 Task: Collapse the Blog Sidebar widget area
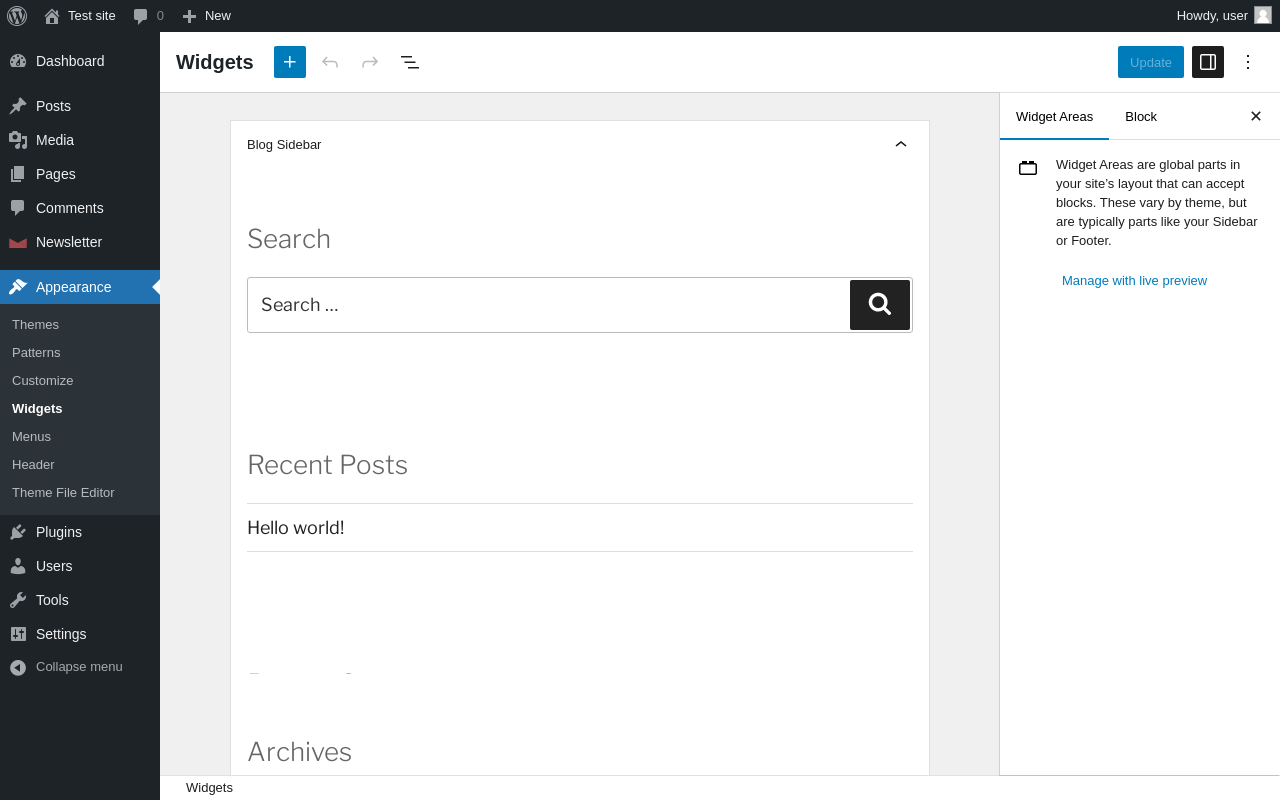tap(901, 144)
